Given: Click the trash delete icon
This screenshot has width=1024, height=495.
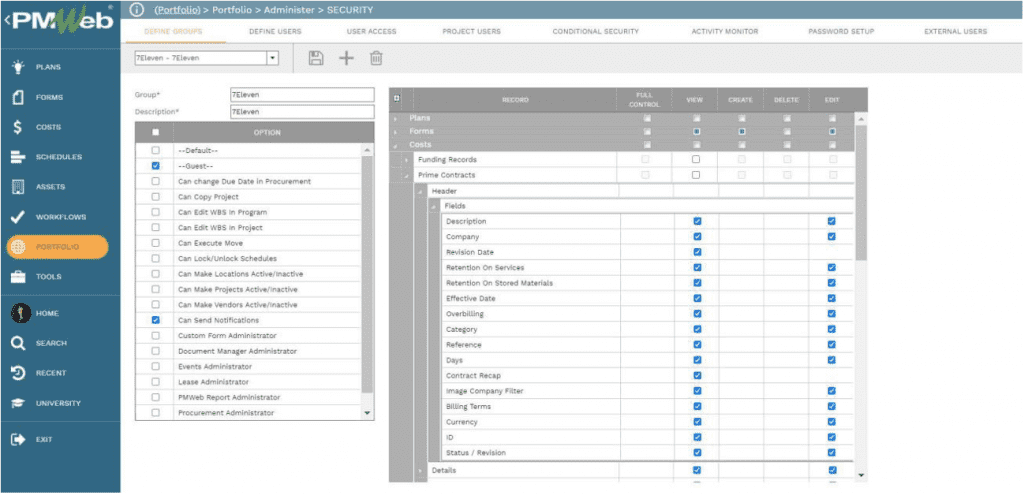Looking at the screenshot, I should coord(376,58).
